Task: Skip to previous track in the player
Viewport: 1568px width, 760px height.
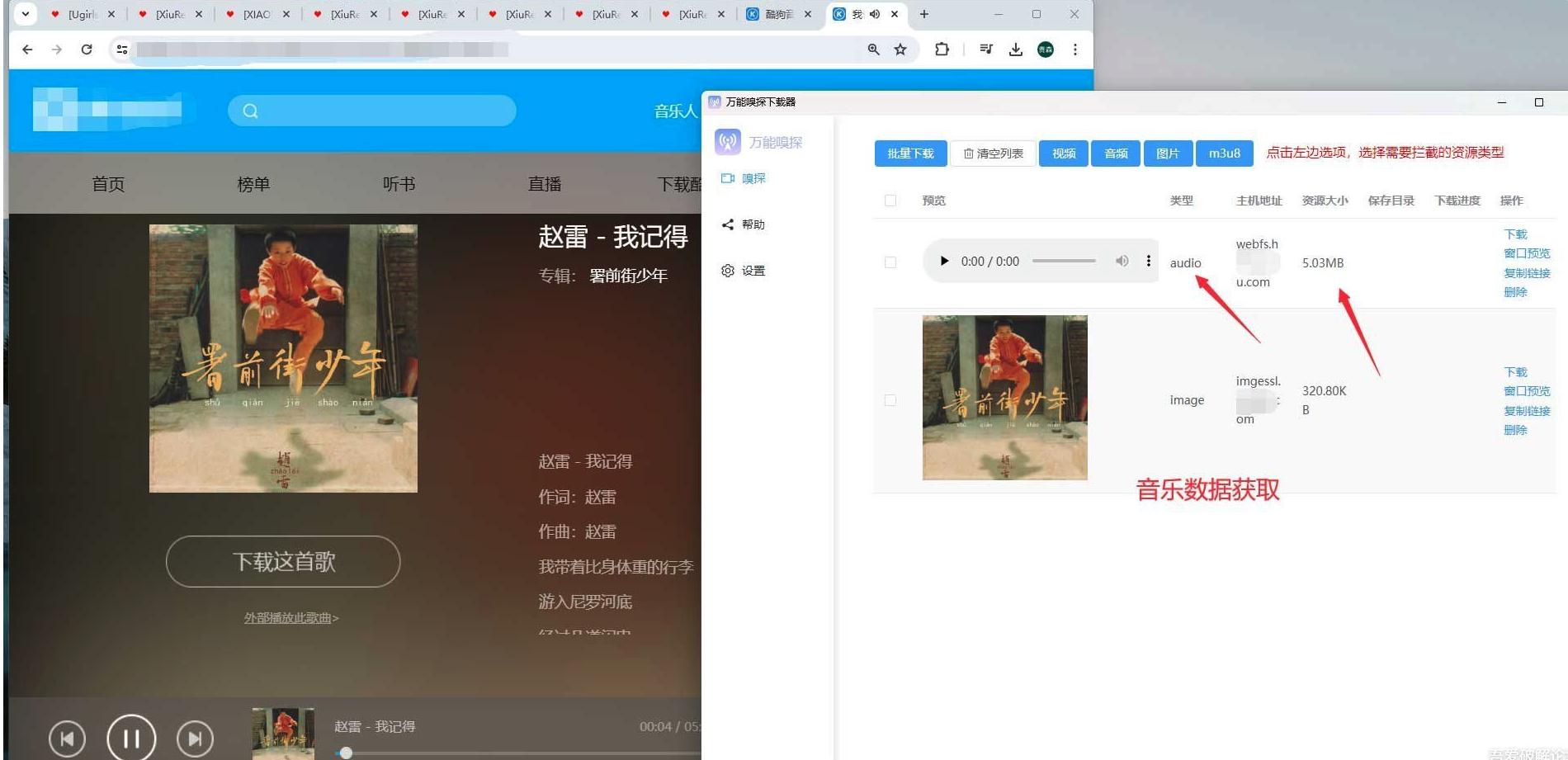Action: [x=67, y=739]
